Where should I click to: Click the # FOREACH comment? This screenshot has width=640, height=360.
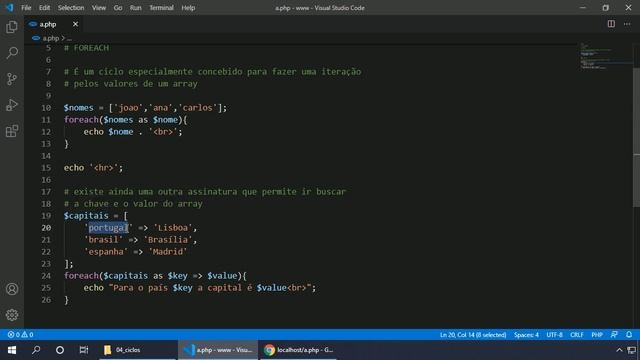86,48
